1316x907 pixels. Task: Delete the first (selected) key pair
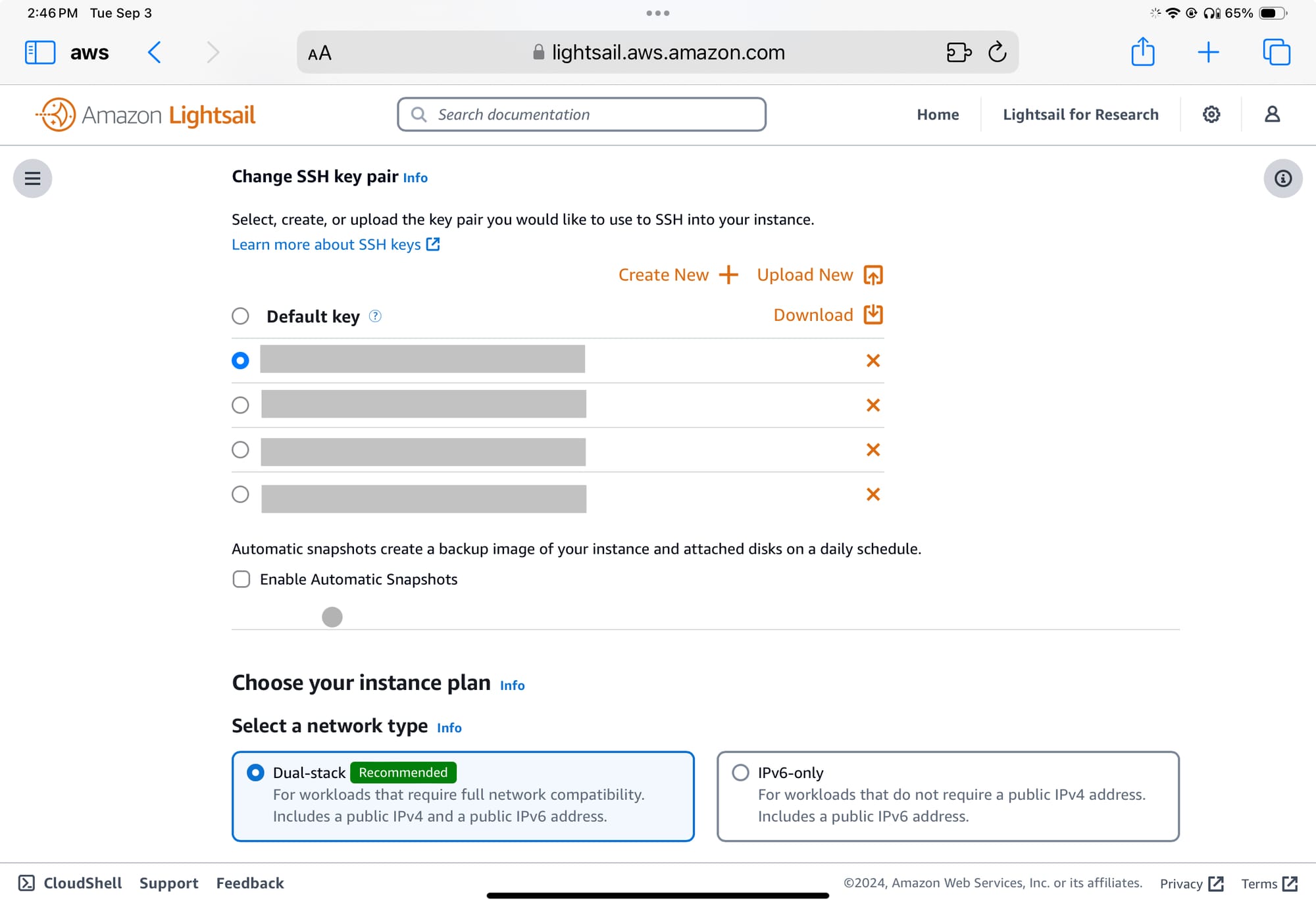(x=873, y=360)
